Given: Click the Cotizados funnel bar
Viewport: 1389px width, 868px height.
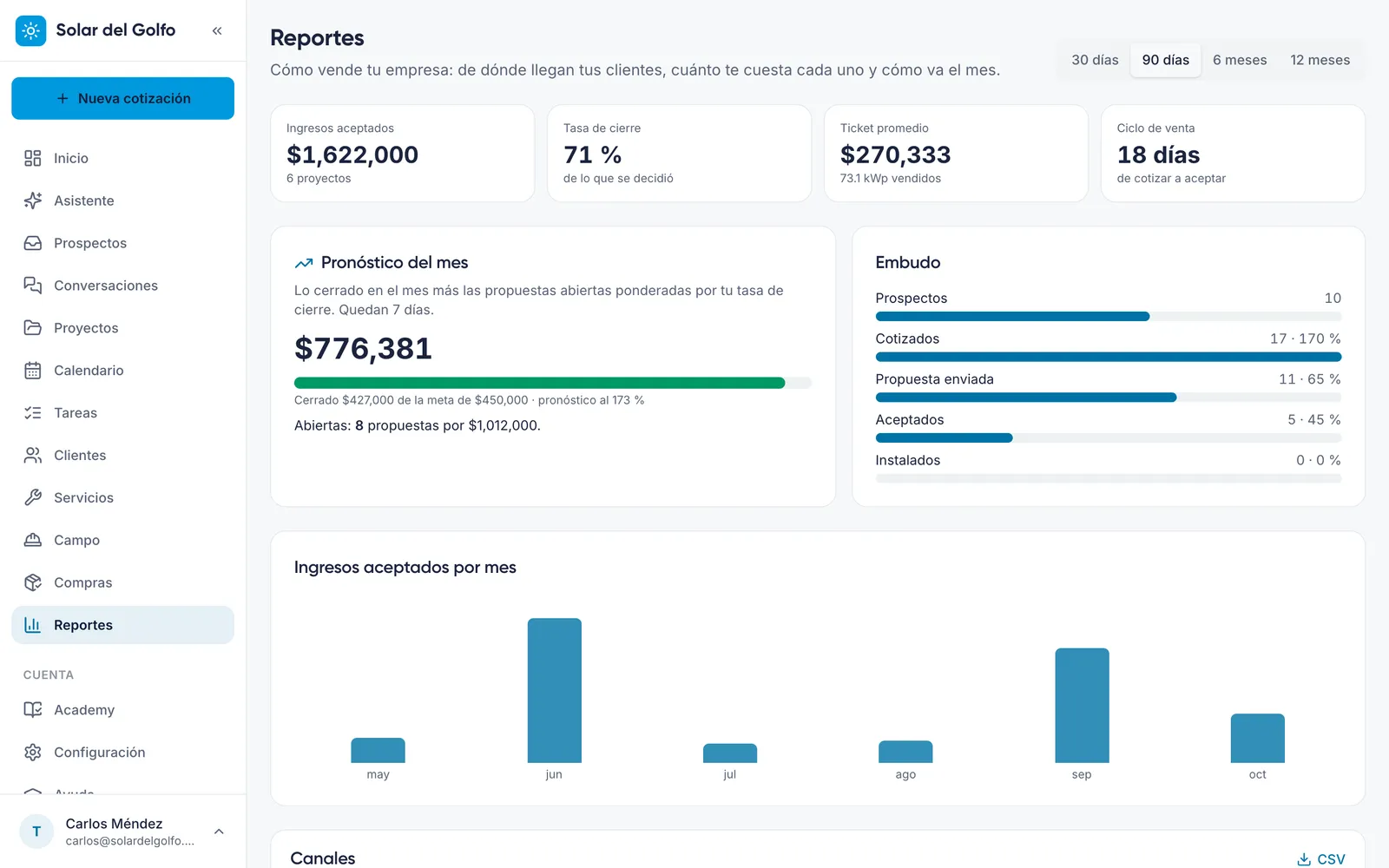Looking at the screenshot, I should [x=1109, y=357].
